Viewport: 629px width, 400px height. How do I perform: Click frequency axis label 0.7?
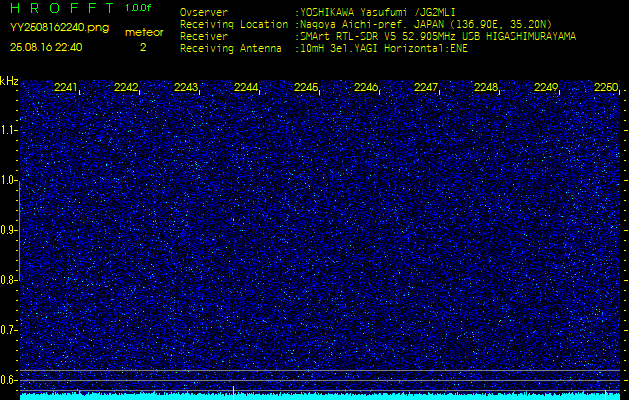coord(8,330)
